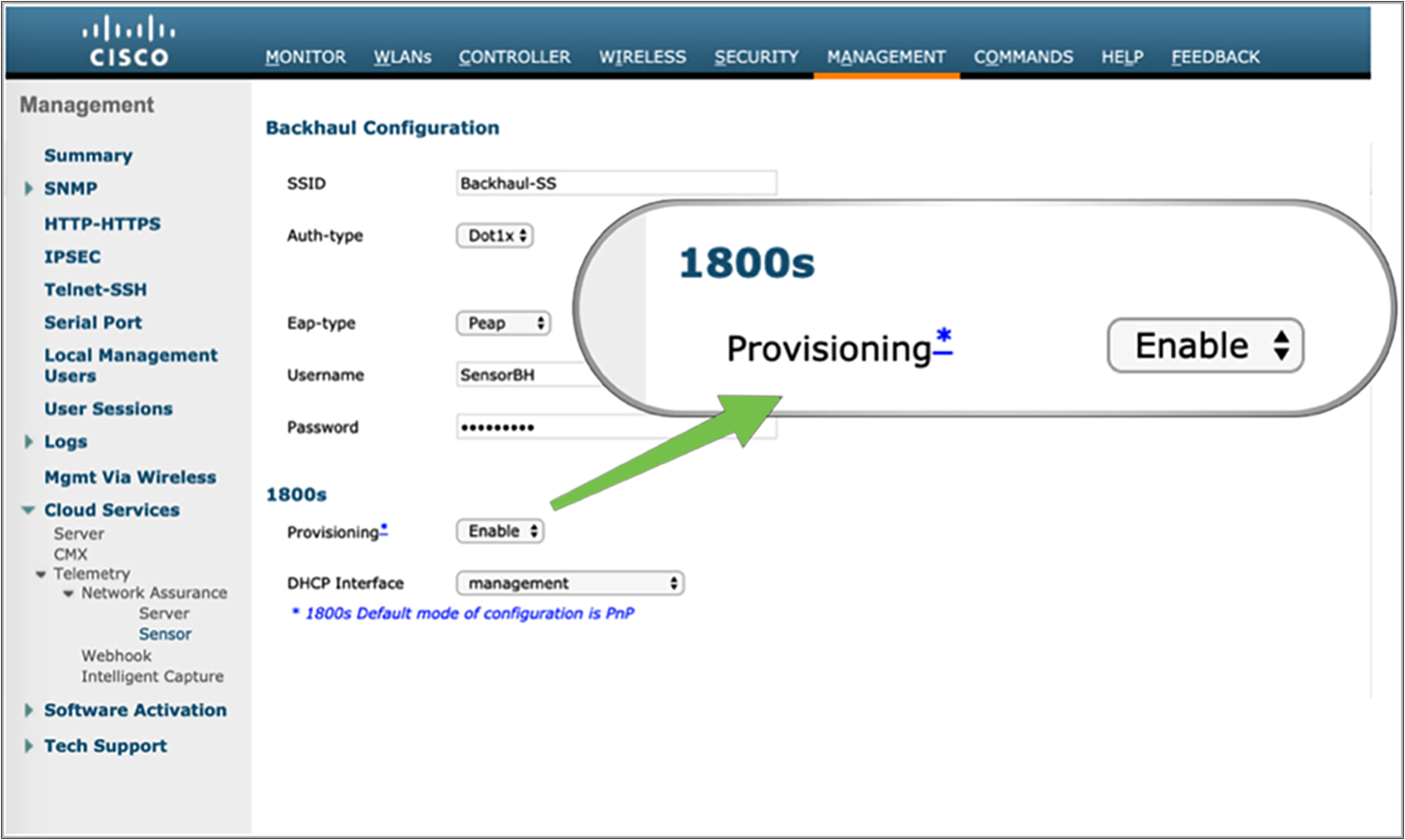This screenshot has height=840, width=1405.
Task: Expand the Tech Support arrow
Action: pyautogui.click(x=29, y=745)
